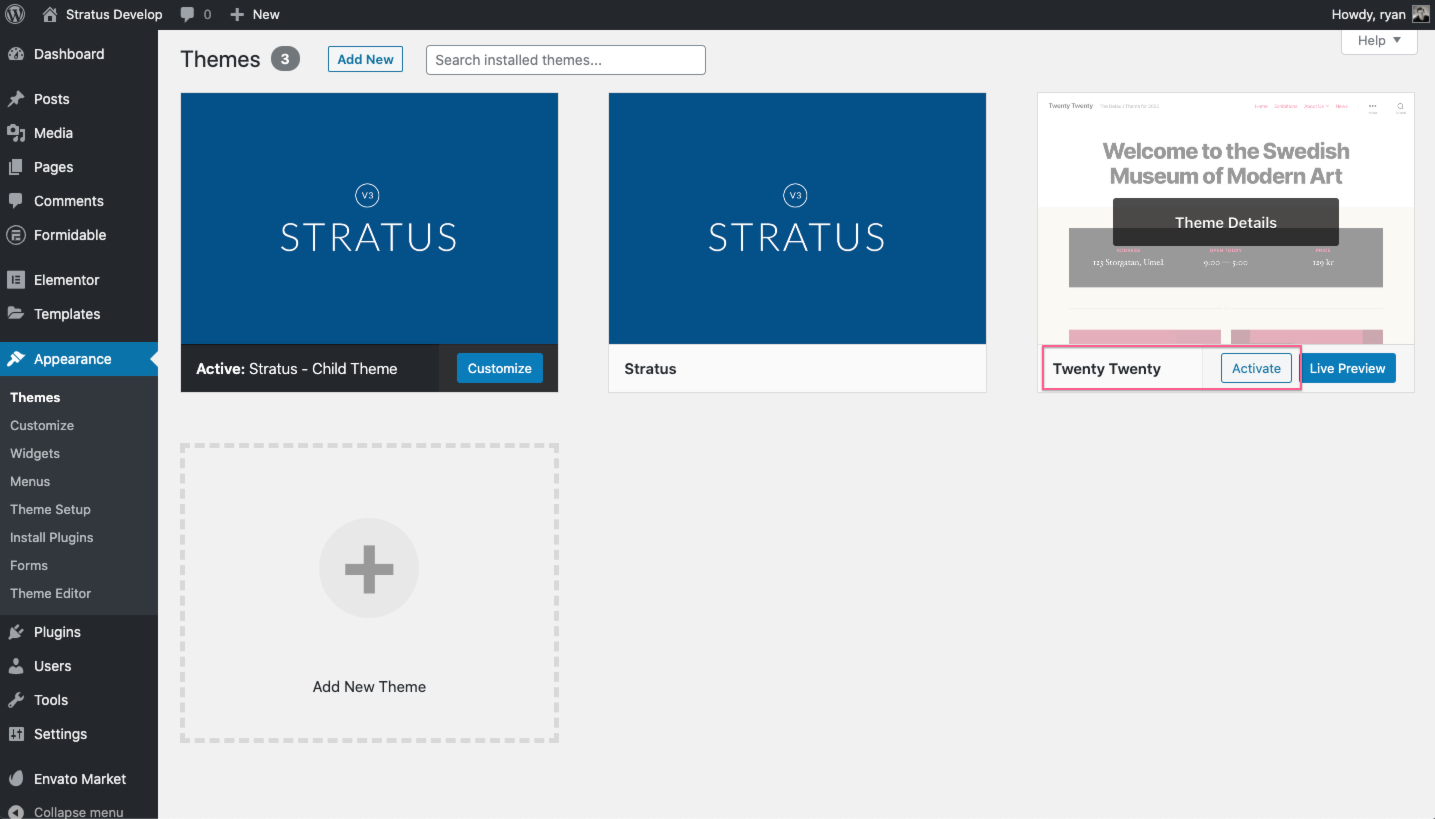Click the blue Customize button on active theme
Screen dimensions: 1435x819
click(x=500, y=368)
